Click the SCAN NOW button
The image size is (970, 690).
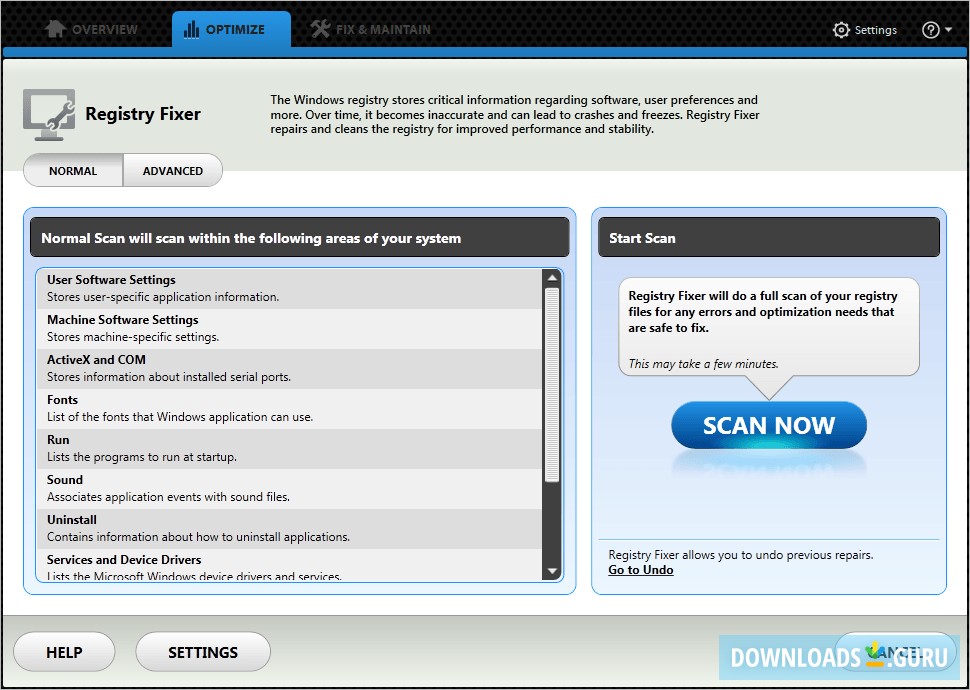(x=768, y=425)
